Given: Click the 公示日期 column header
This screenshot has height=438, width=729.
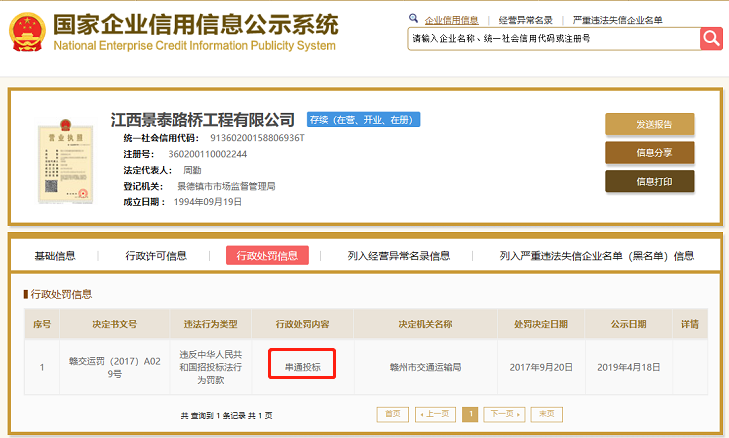Looking at the screenshot, I should 629,324.
